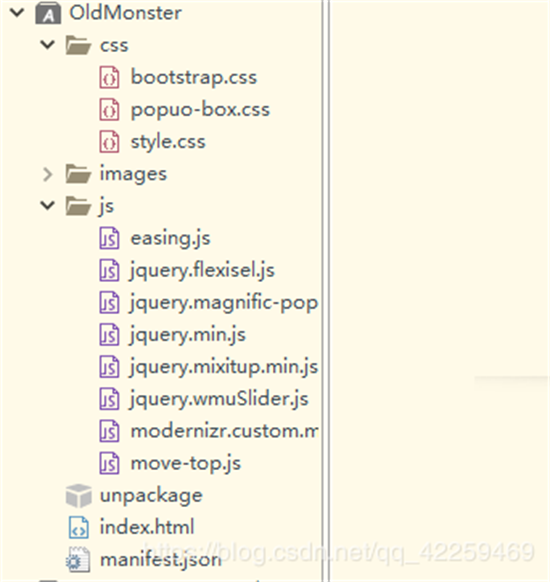550x582 pixels.
Task: Select move-top.js file
Action: coord(186,463)
